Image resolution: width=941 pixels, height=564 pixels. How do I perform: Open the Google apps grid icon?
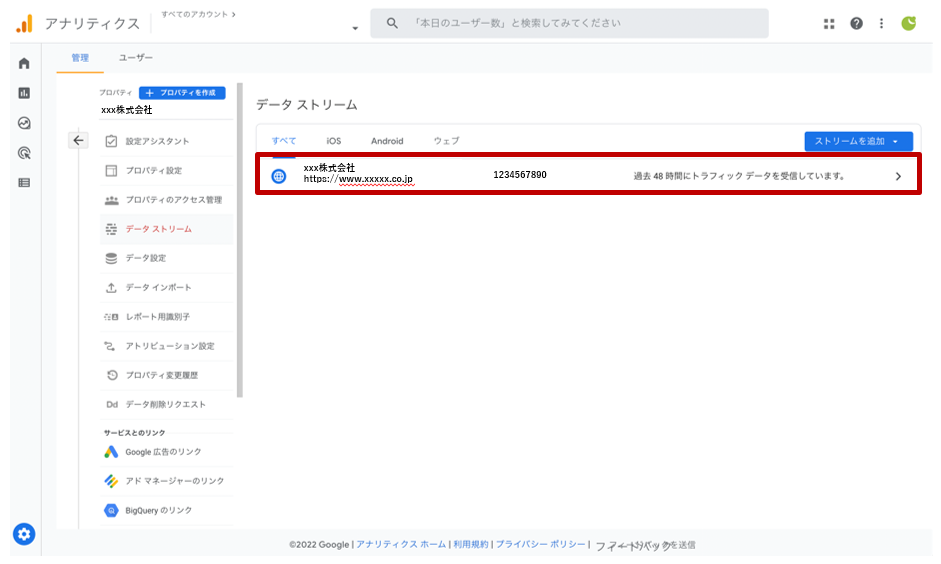(829, 24)
